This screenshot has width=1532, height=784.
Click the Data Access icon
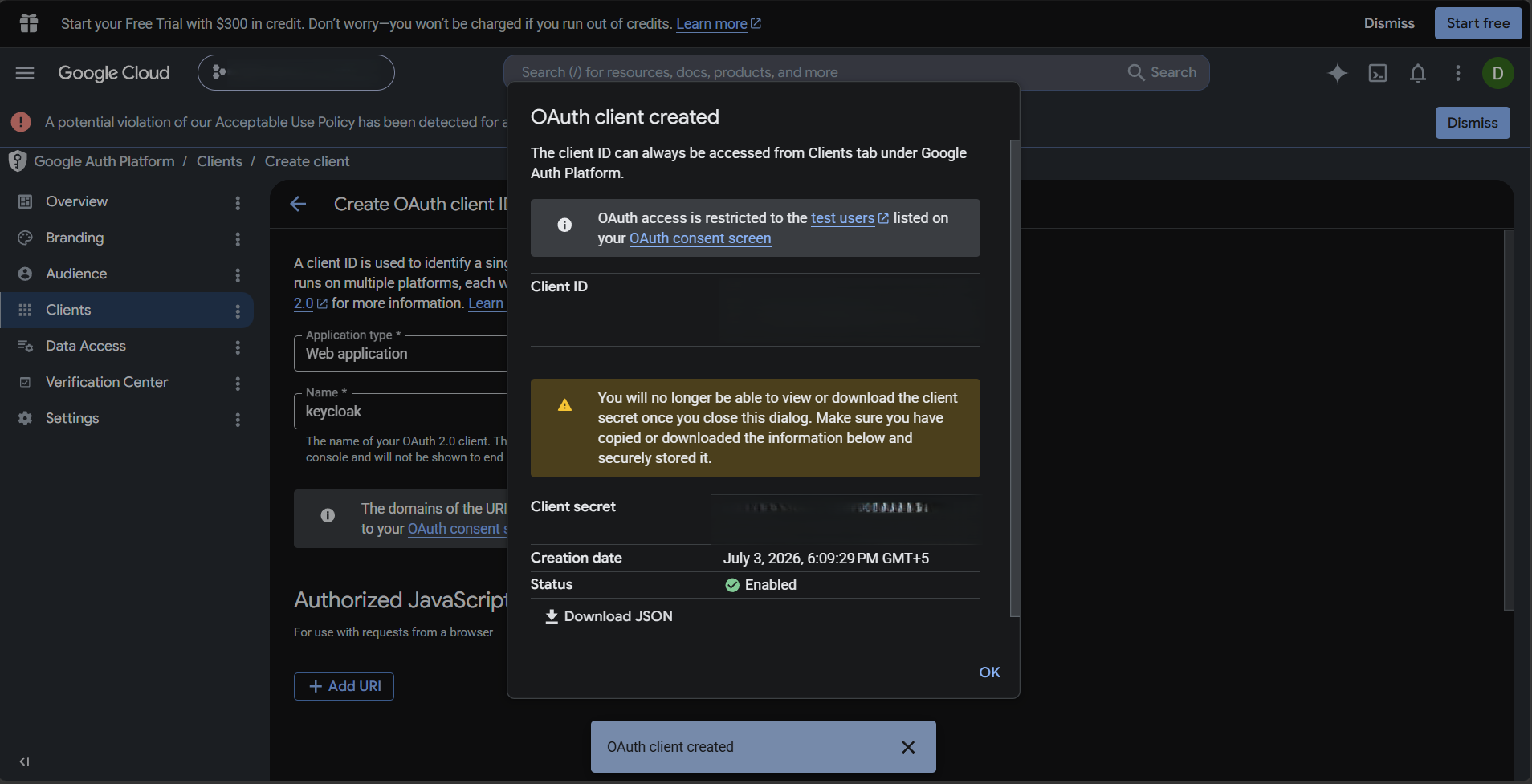pos(25,346)
